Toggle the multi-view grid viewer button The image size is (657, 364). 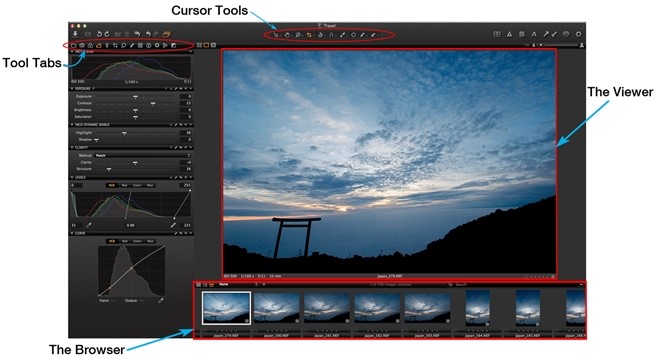click(x=199, y=45)
